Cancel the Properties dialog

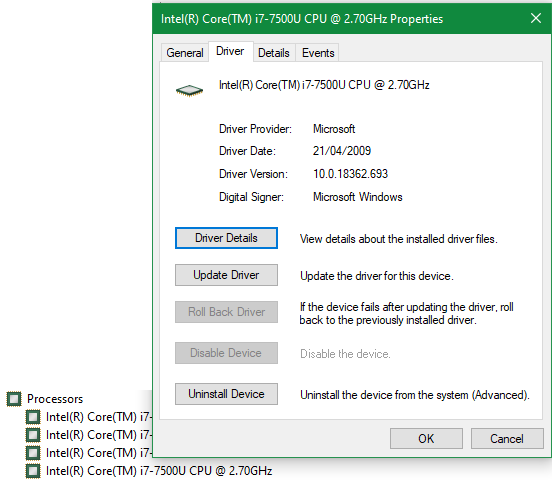tap(507, 439)
